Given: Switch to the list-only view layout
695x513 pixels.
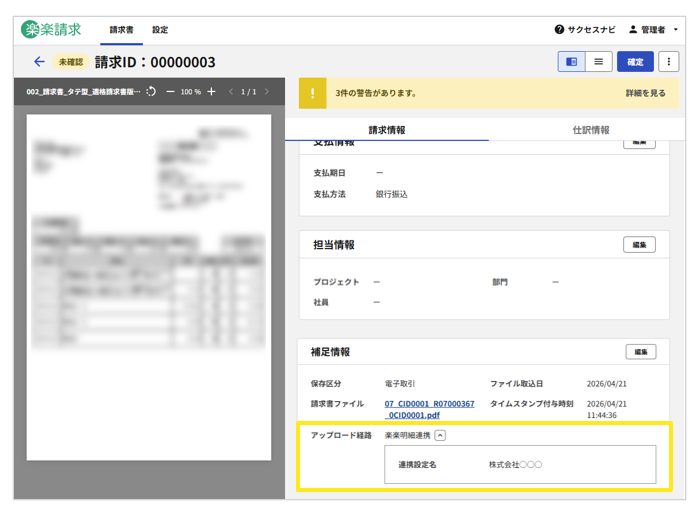Looking at the screenshot, I should [x=598, y=62].
